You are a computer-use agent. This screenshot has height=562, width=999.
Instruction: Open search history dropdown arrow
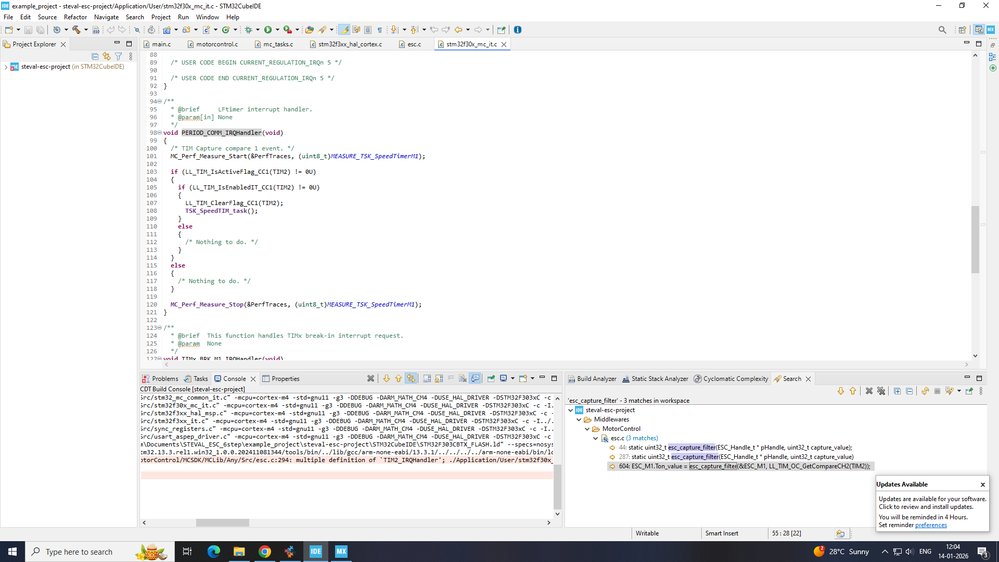[959, 391]
